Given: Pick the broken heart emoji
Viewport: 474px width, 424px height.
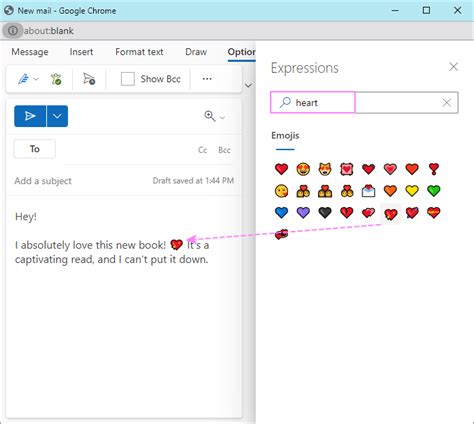Looking at the screenshot, I should pos(347,213).
